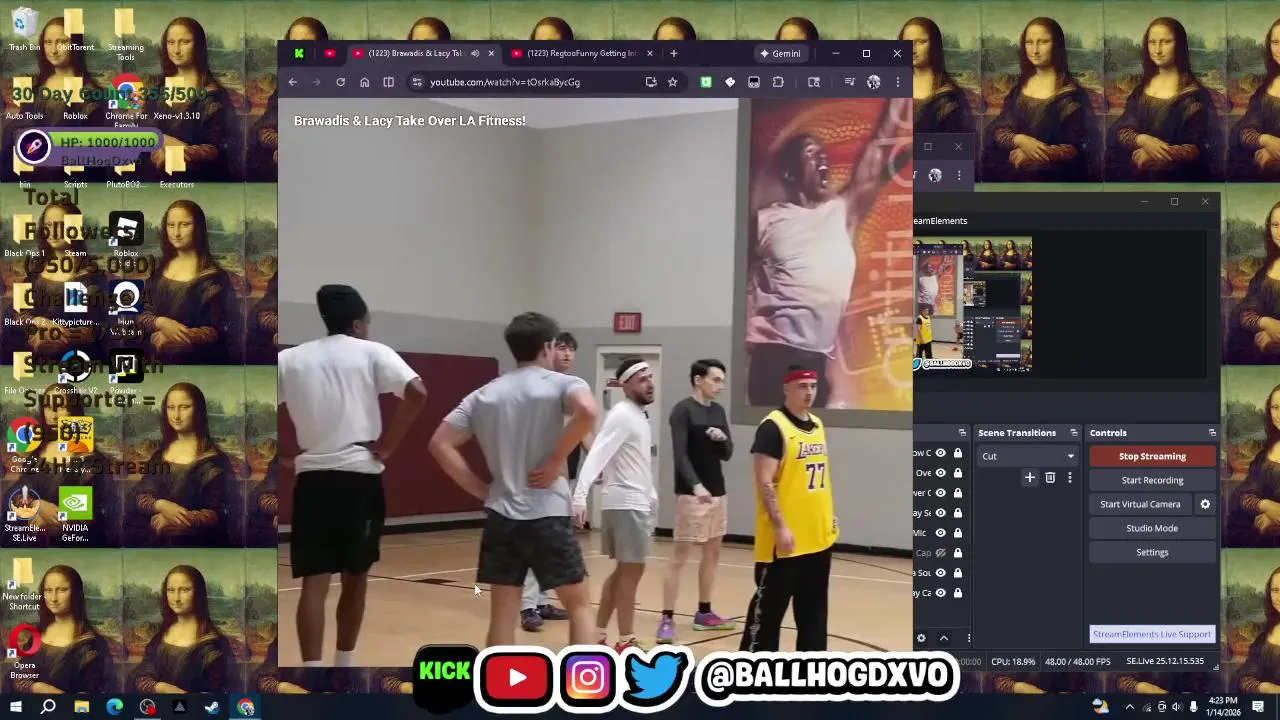Toggle lock on Mic source
Image resolution: width=1280 pixels, height=720 pixels.
pos(957,533)
